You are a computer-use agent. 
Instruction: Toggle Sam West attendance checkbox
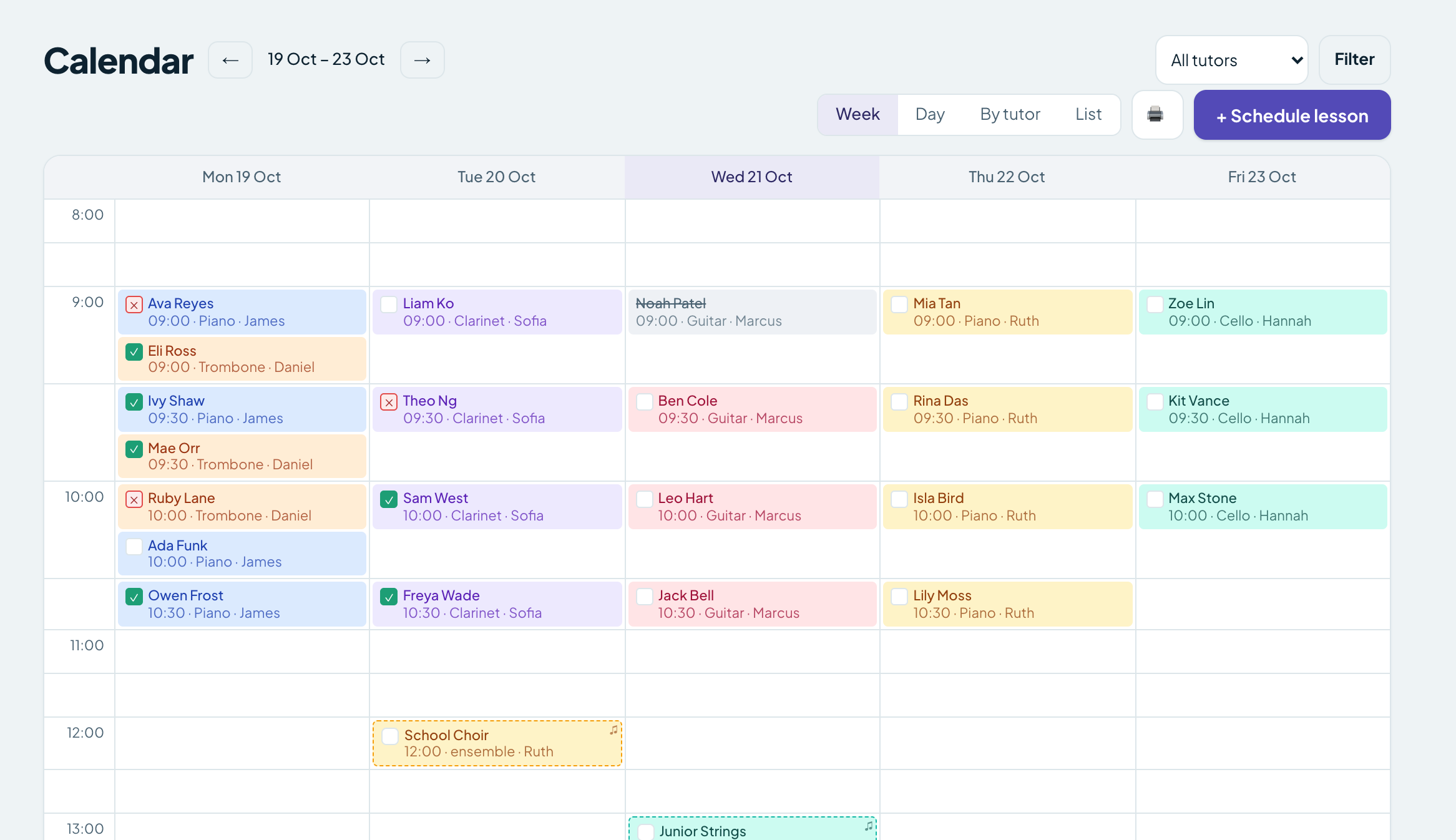pyautogui.click(x=389, y=499)
